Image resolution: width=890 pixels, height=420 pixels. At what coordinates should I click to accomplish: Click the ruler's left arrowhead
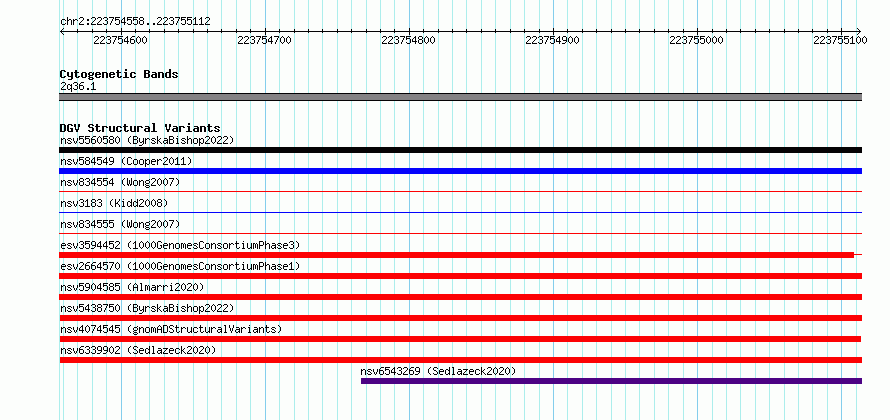click(62, 31)
